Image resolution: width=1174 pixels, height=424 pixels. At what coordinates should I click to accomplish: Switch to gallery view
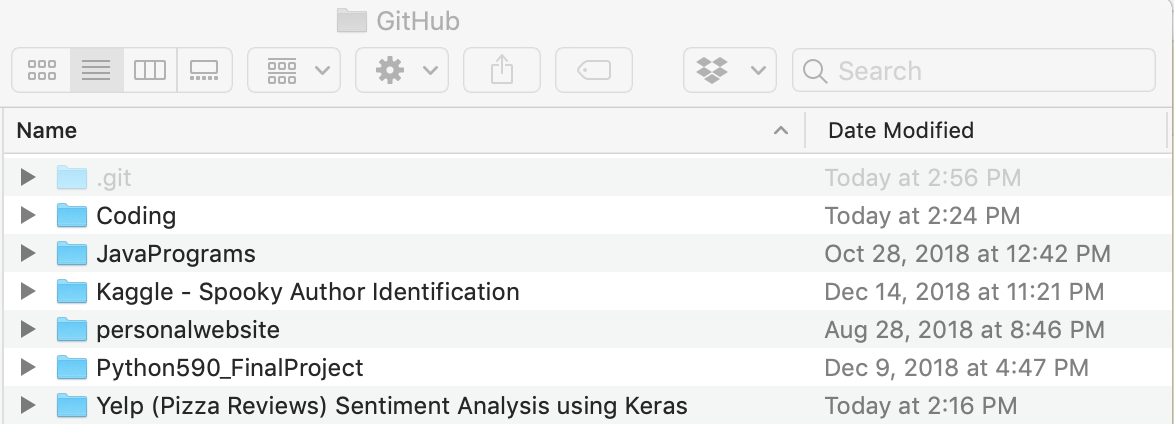pos(204,70)
